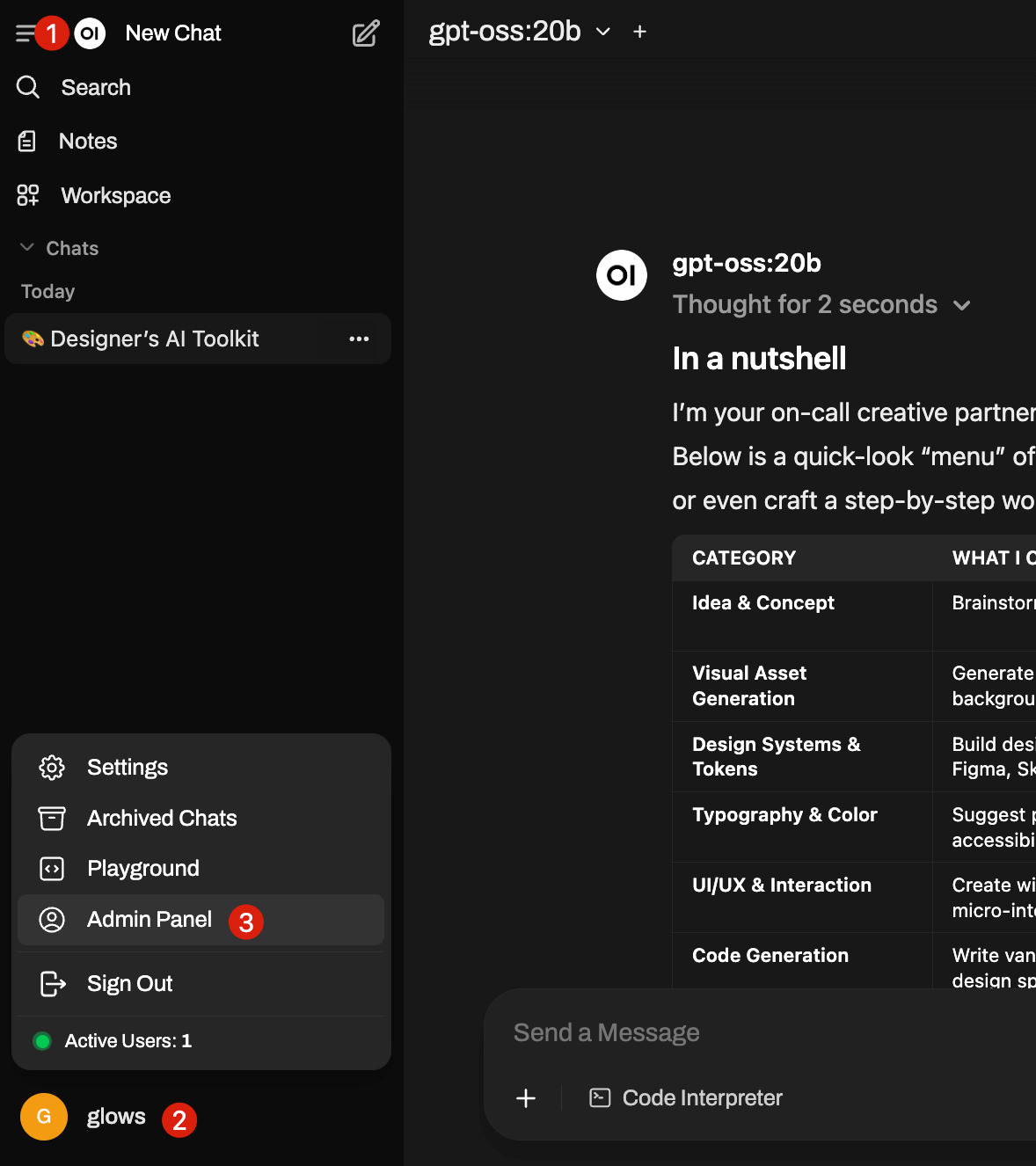
Task: Click the Open WebUI logo beside New Chat
Action: pos(90,33)
